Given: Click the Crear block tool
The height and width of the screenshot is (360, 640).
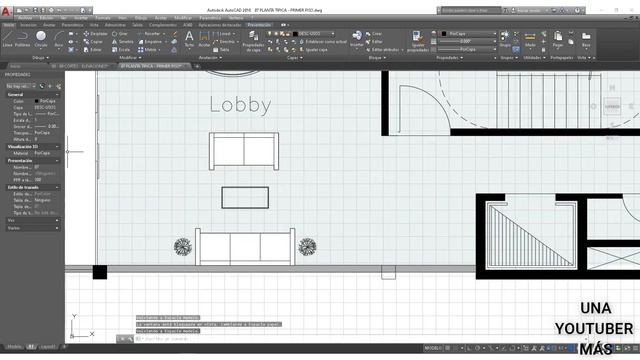Looking at the screenshot, I should 374,34.
